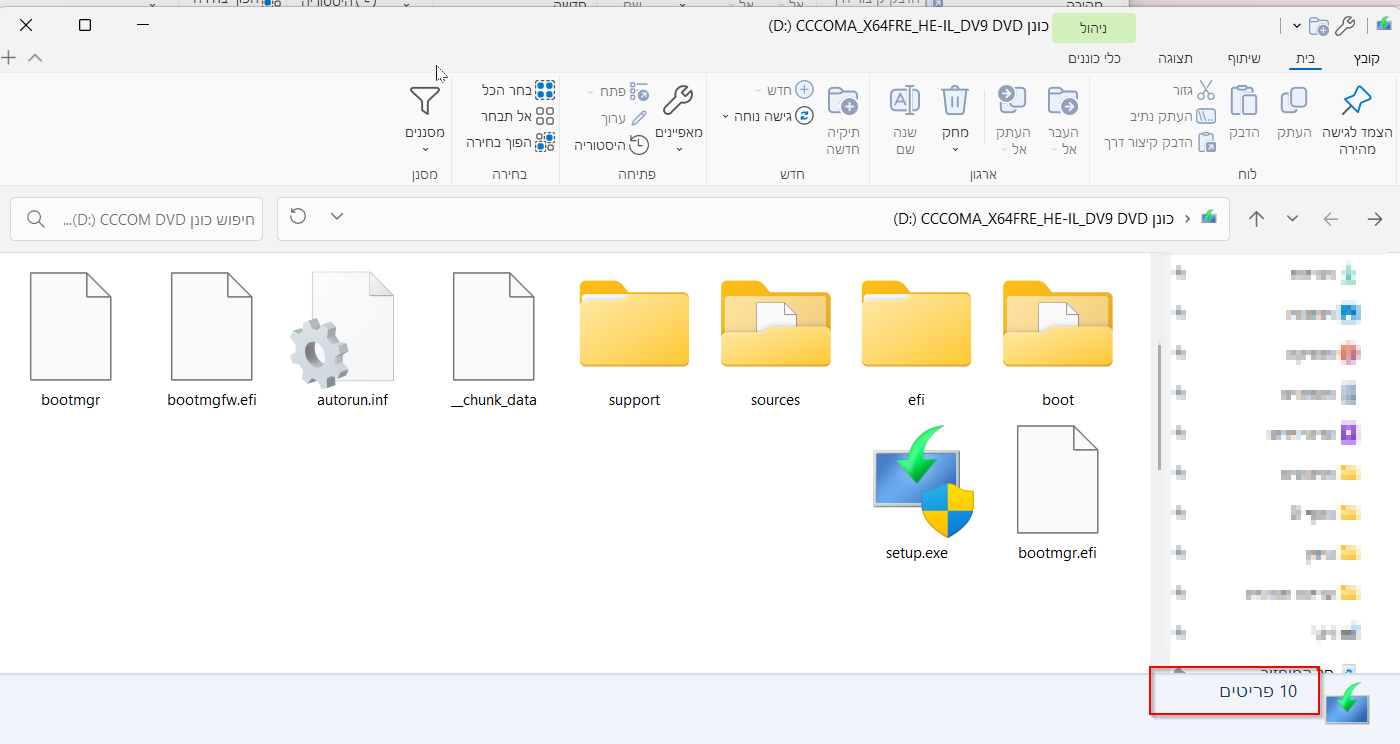
Task: Select the sources folder
Action: pyautogui.click(x=775, y=343)
